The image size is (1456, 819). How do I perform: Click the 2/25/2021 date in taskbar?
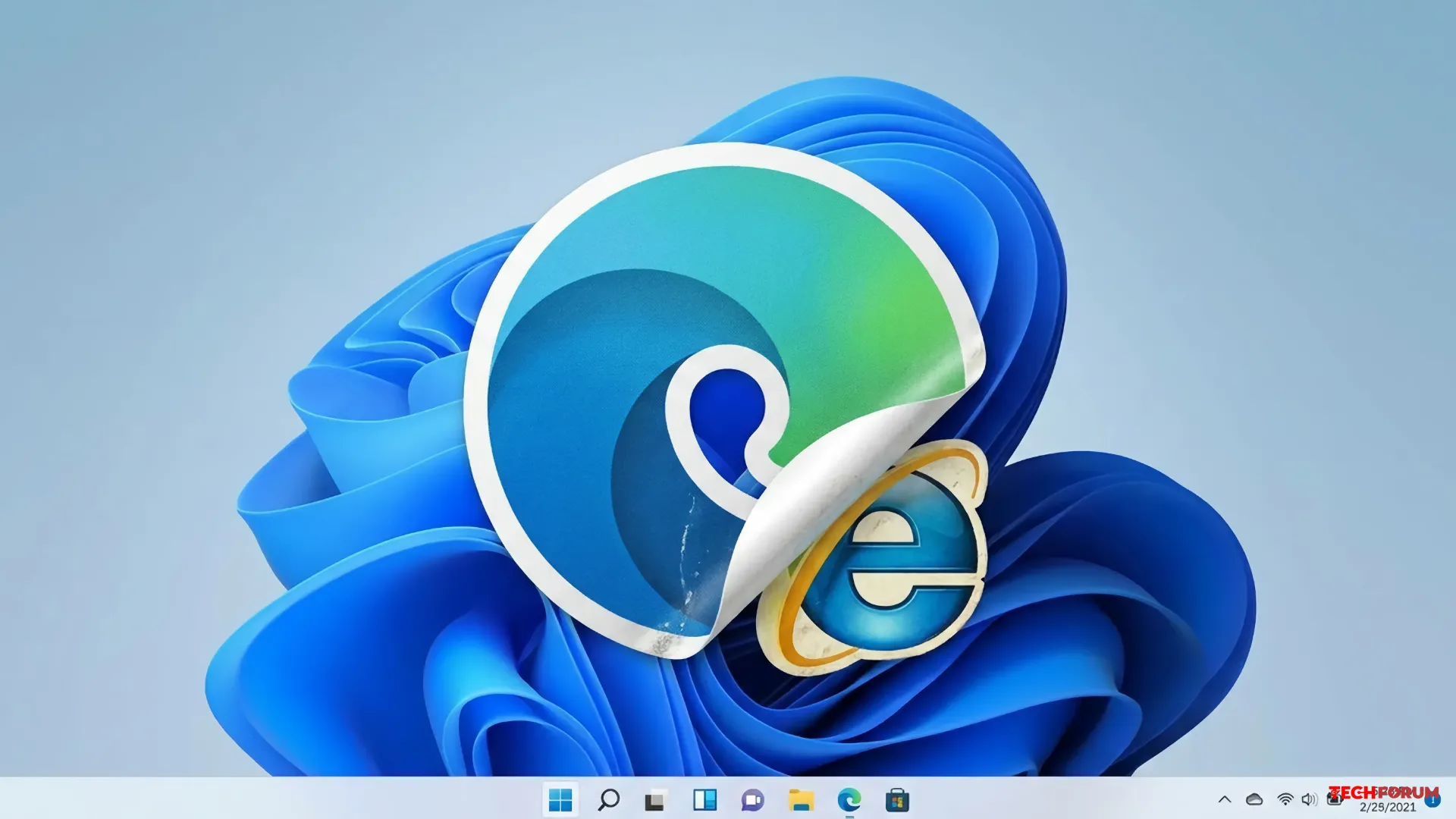1388,808
